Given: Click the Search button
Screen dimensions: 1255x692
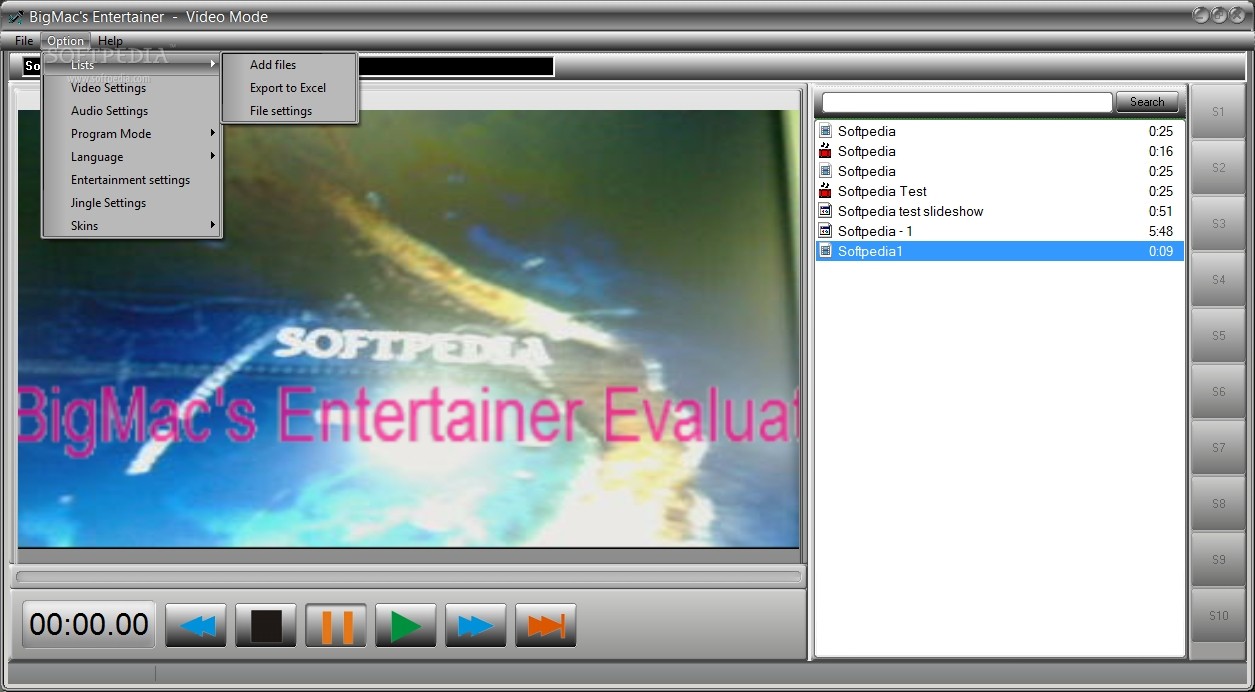Looking at the screenshot, I should 1147,102.
